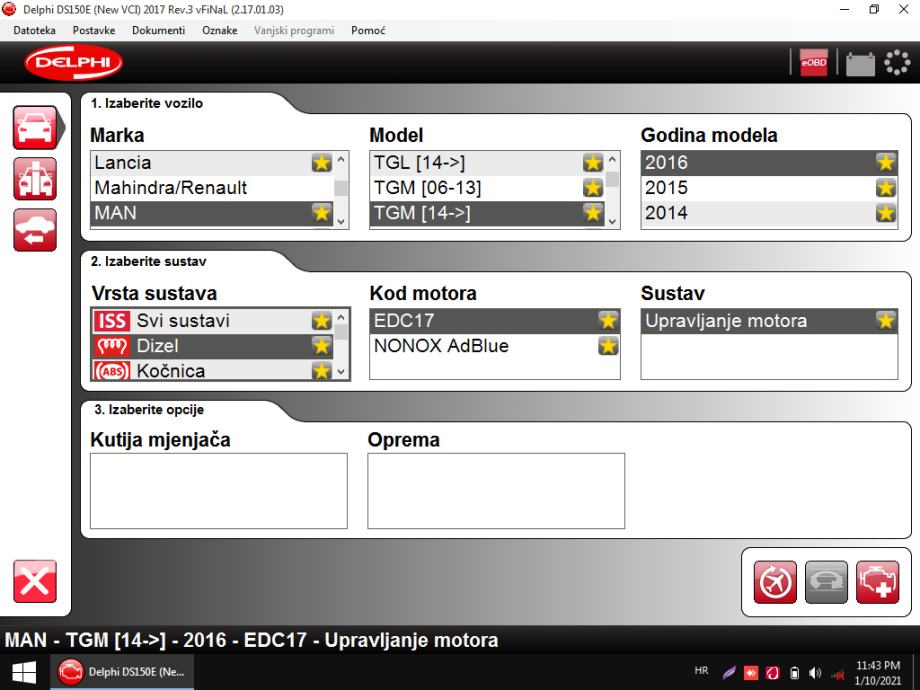
Task: Open the Oznake menu
Action: click(219, 31)
